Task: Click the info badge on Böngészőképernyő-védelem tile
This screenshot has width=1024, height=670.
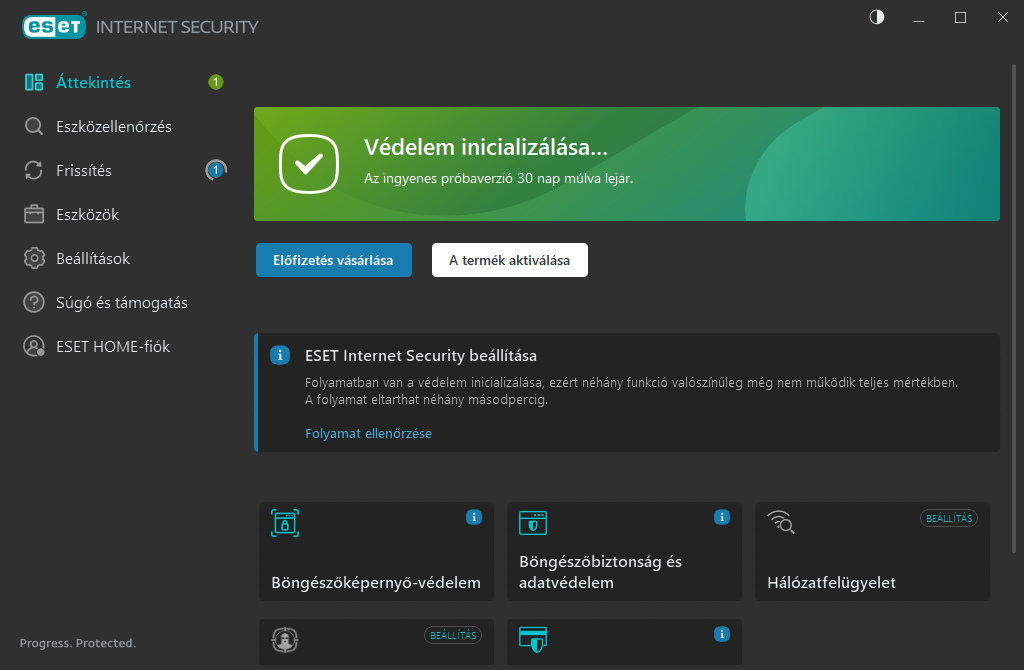Action: (474, 517)
